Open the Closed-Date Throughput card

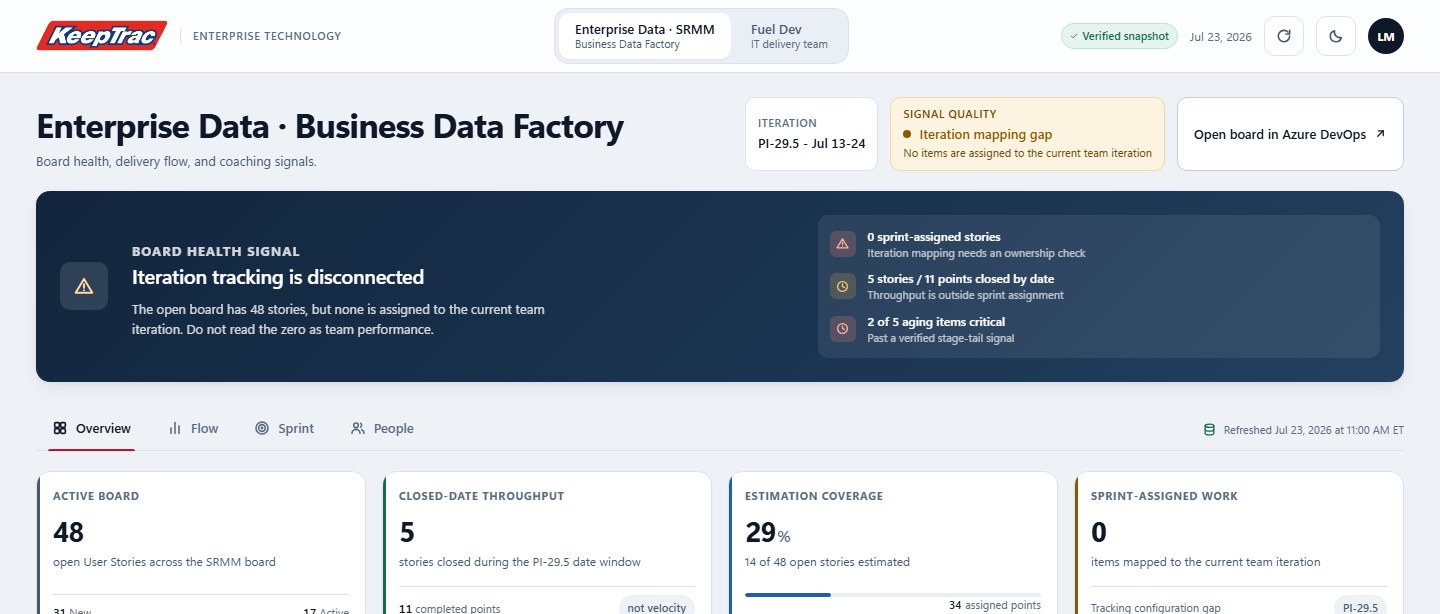point(547,543)
